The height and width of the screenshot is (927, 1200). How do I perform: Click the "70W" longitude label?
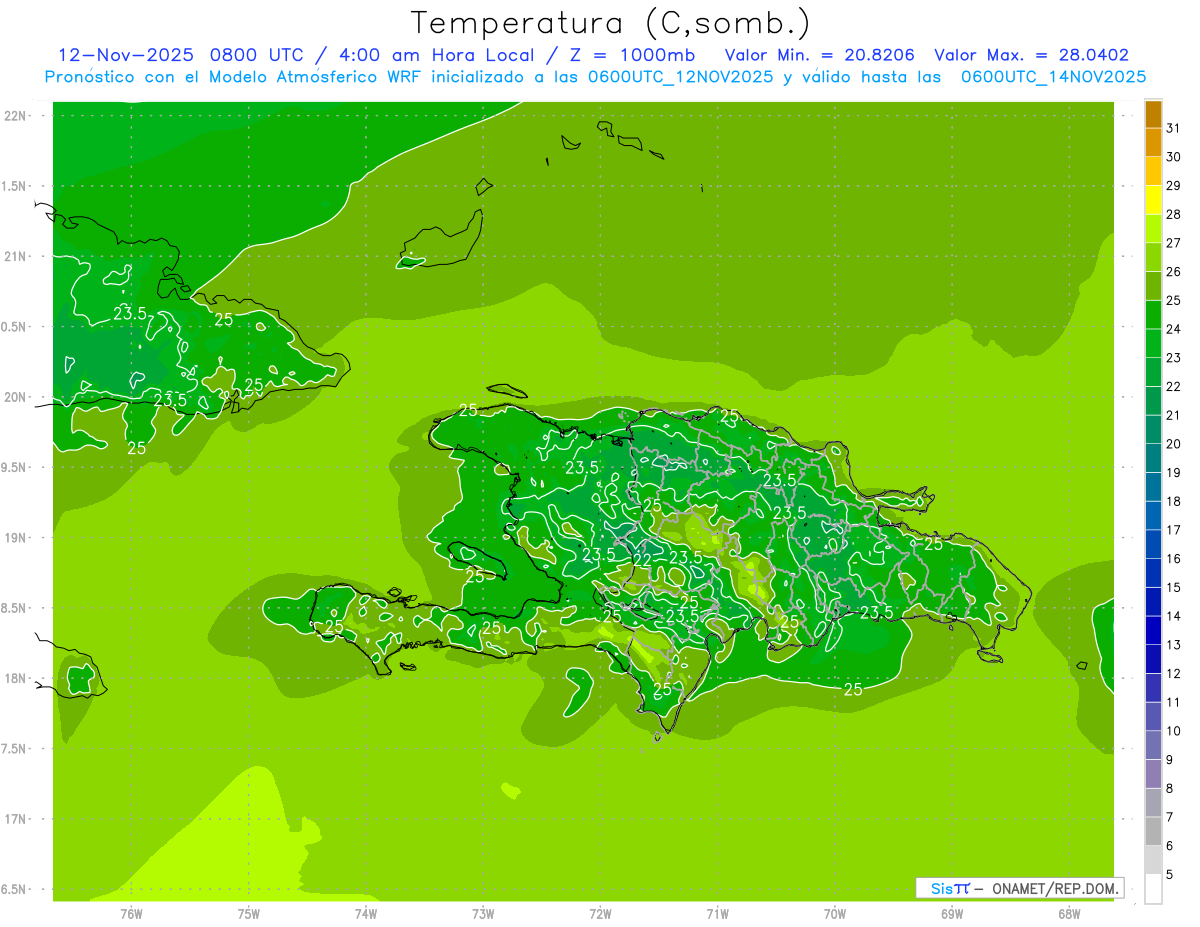[x=835, y=913]
